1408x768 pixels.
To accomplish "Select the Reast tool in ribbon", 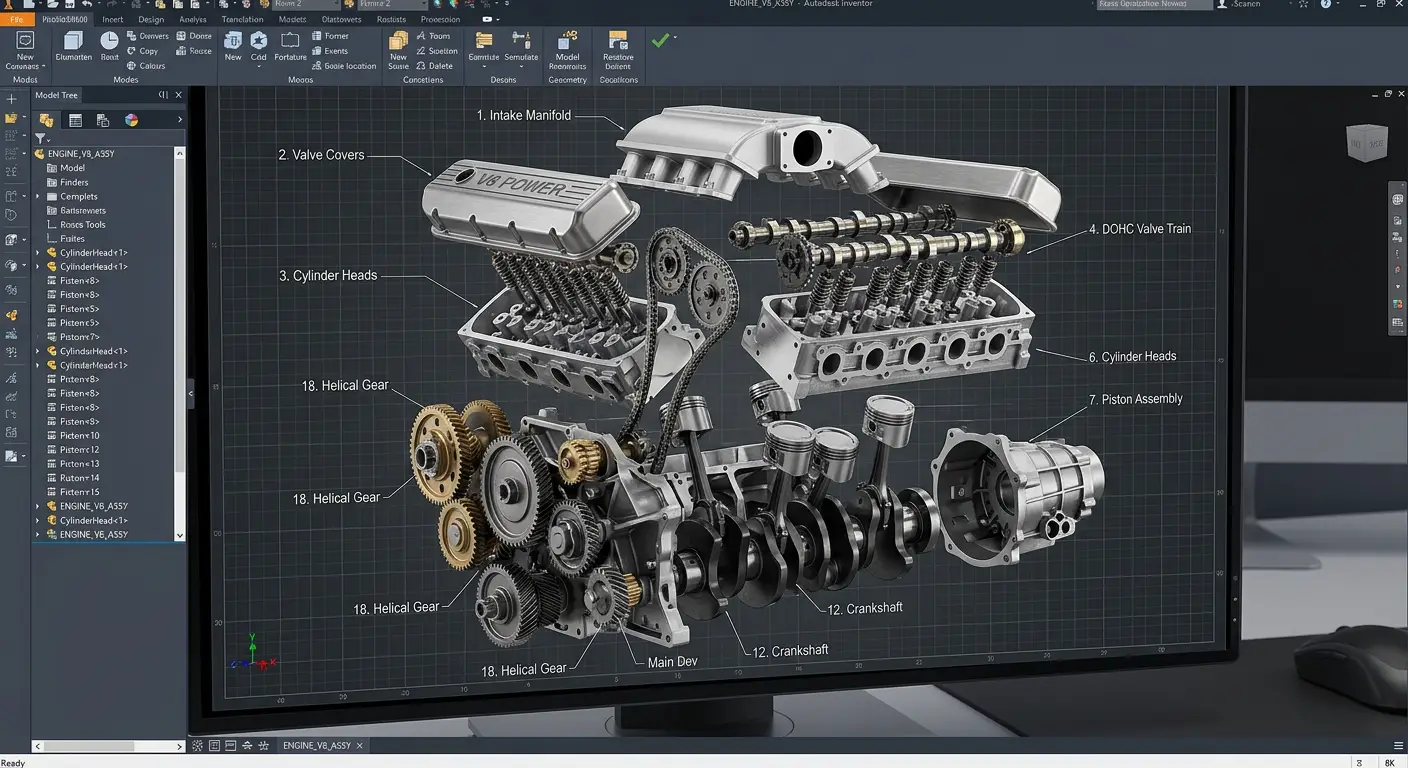I will [110, 46].
